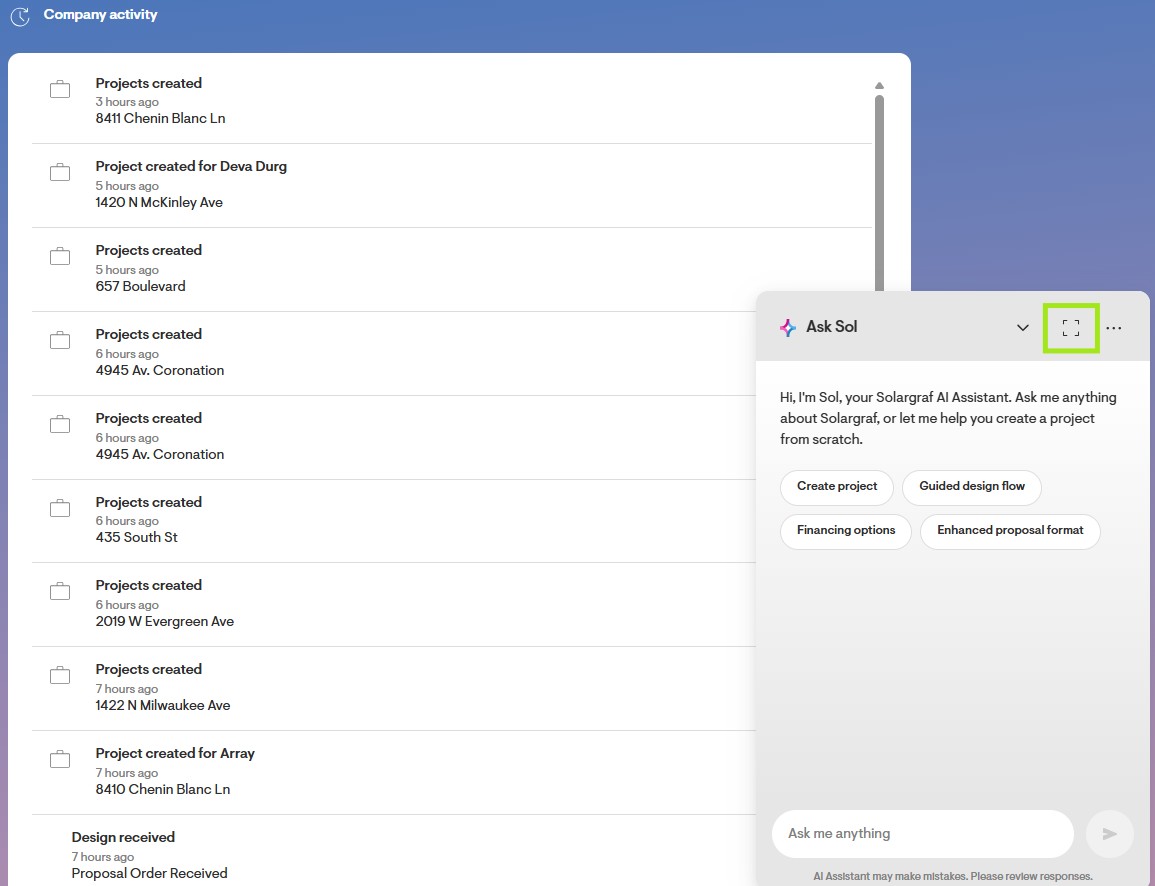Click briefcase icon for 657 Boulevard
The width and height of the screenshot is (1155, 886).
60,256
